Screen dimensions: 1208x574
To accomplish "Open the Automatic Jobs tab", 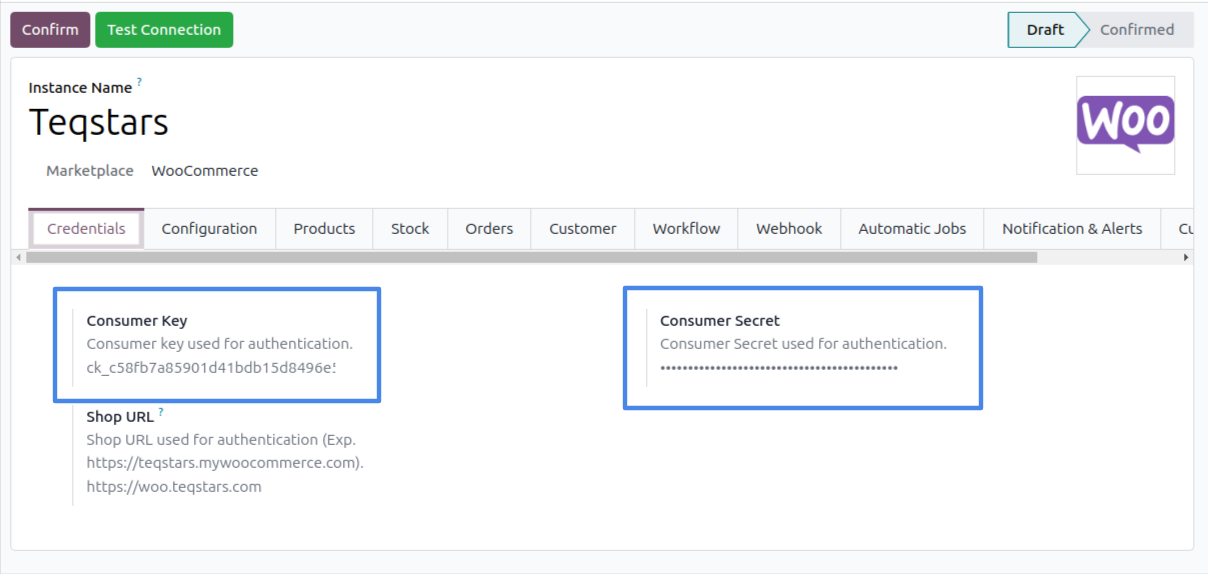I will 912,228.
